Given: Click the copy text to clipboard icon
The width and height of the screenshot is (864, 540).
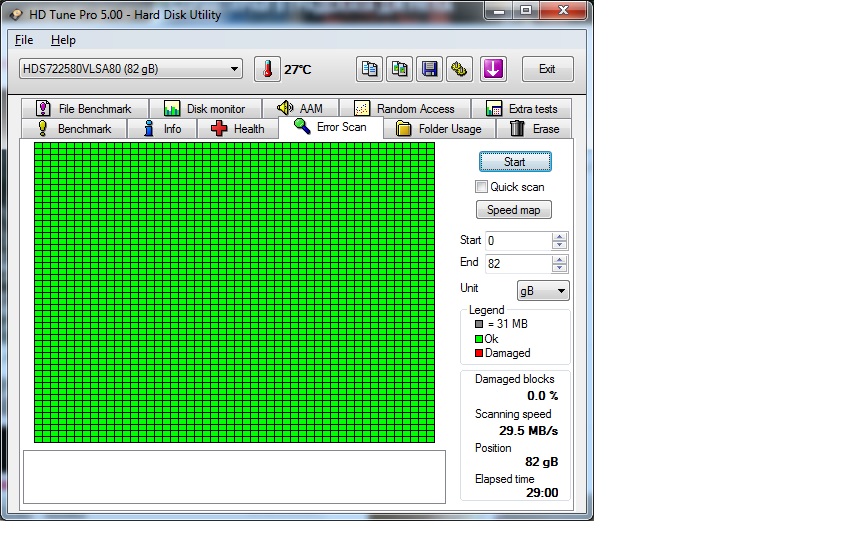Looking at the screenshot, I should click(x=369, y=69).
